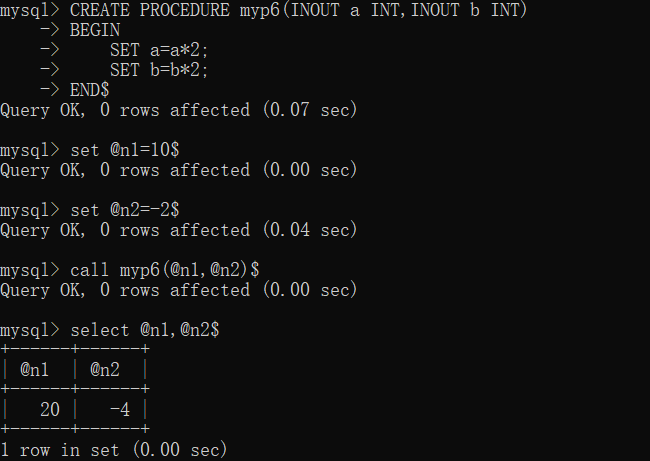
Task: Click the SET a=a*2 statement
Action: pos(159,50)
